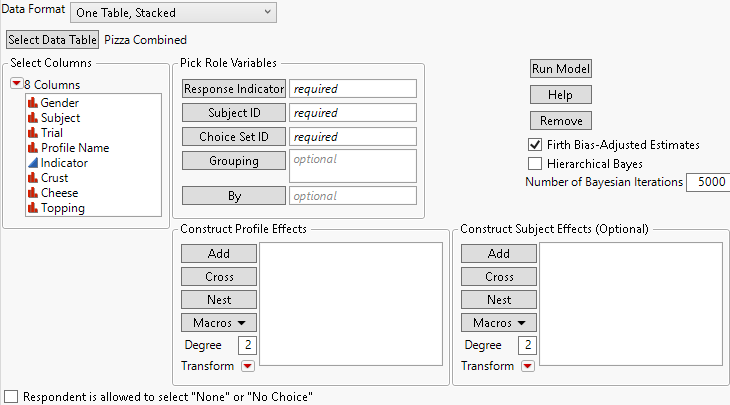Open the Subject Effects Macros menu
Image resolution: width=730 pixels, height=405 pixels.
(498, 322)
